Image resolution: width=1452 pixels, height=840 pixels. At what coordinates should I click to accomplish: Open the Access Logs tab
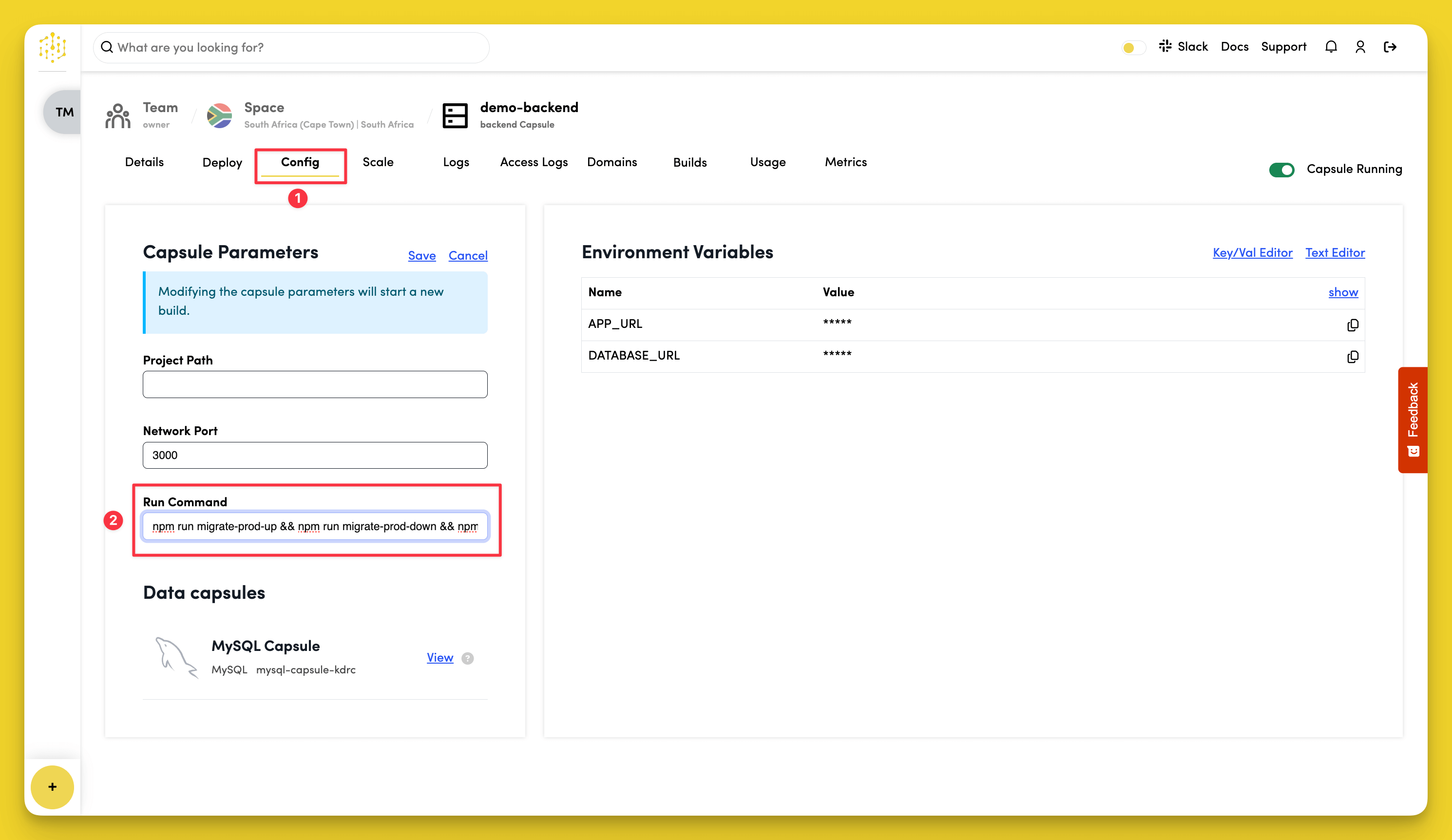[534, 162]
